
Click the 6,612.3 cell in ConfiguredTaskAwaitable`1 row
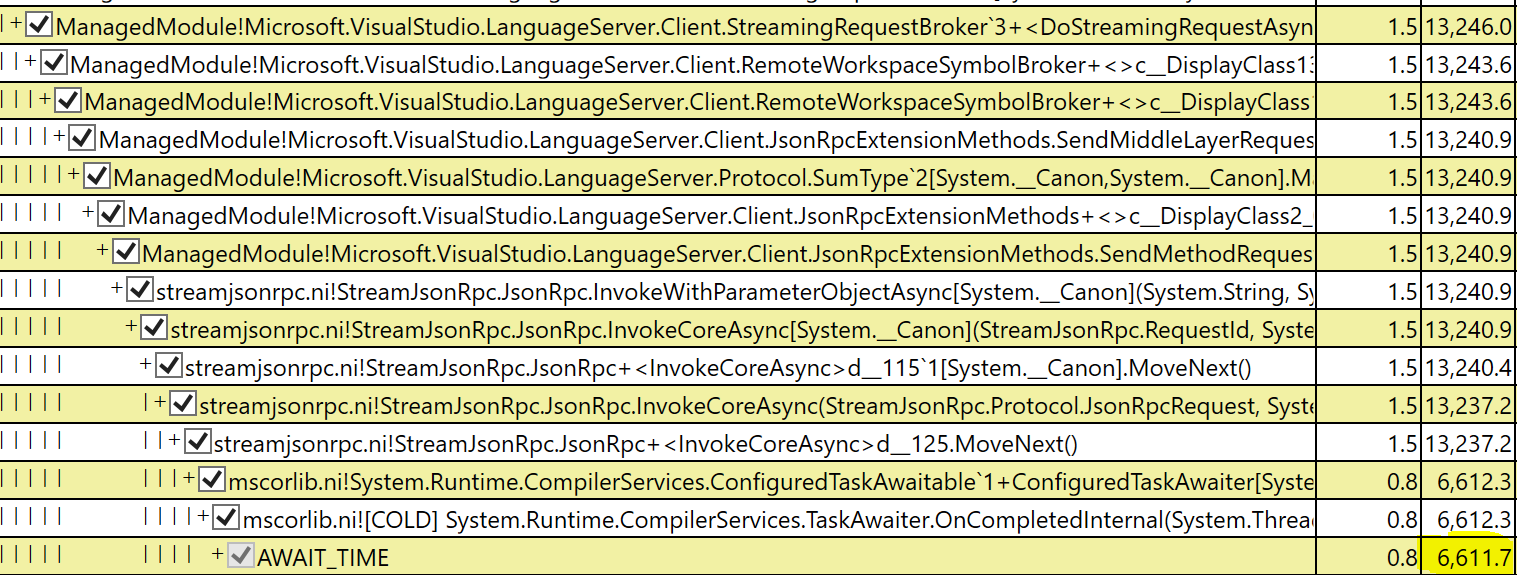click(x=1468, y=482)
